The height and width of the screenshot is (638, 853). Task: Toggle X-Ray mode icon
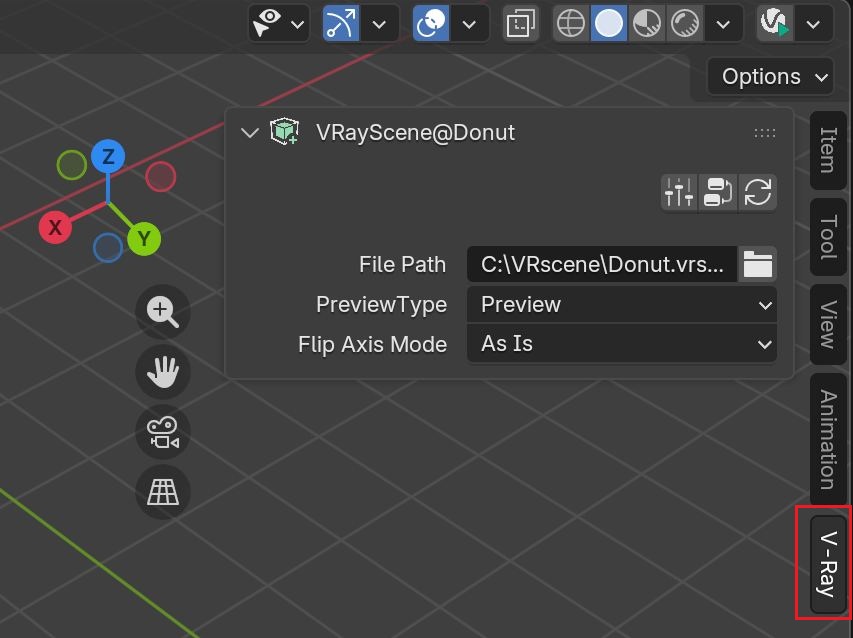point(521,23)
